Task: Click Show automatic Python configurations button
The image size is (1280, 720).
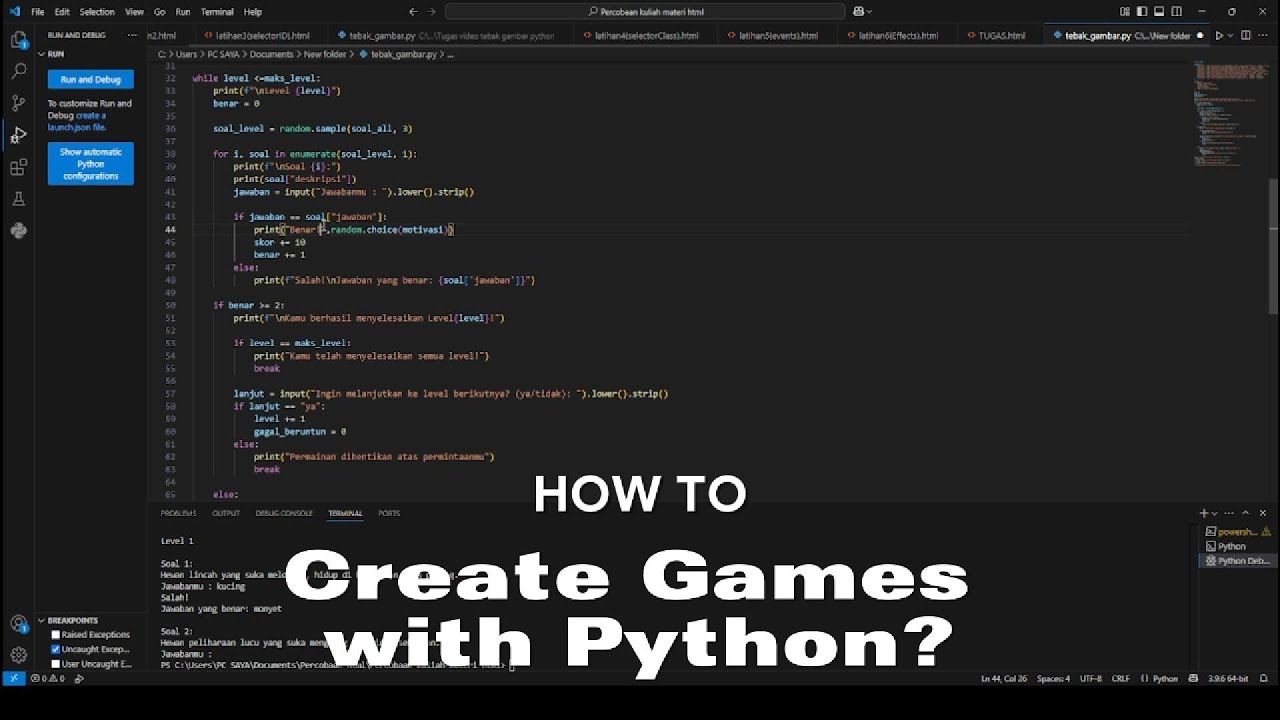Action: (x=90, y=164)
